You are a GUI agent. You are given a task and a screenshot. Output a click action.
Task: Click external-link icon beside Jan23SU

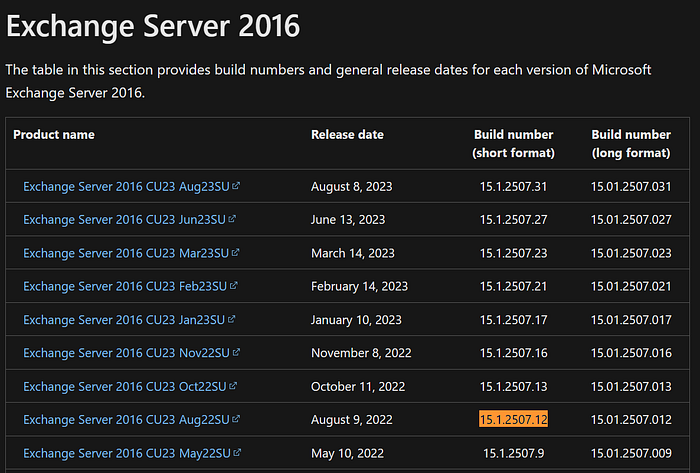[231, 319]
